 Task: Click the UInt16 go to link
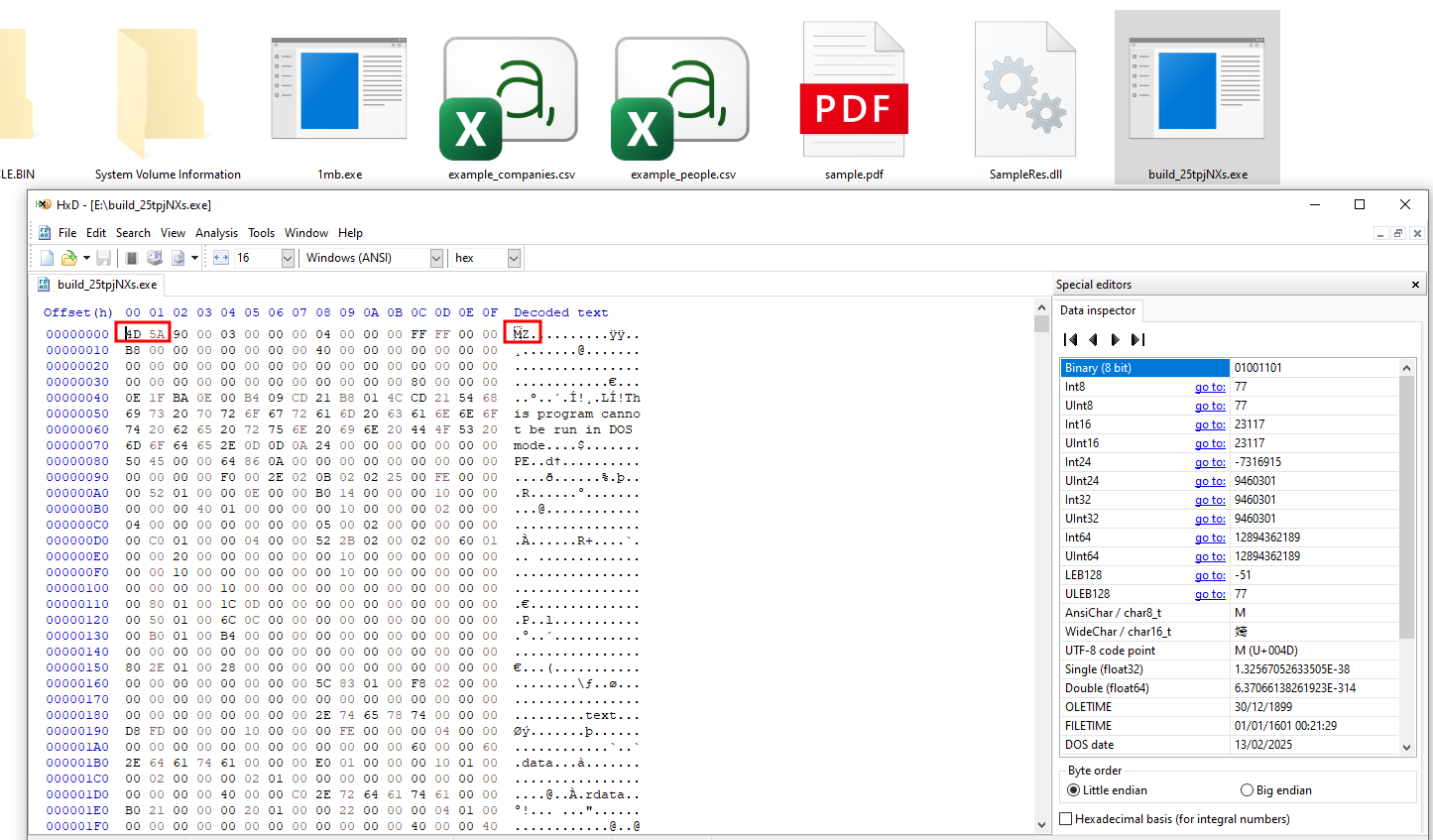pos(1210,443)
